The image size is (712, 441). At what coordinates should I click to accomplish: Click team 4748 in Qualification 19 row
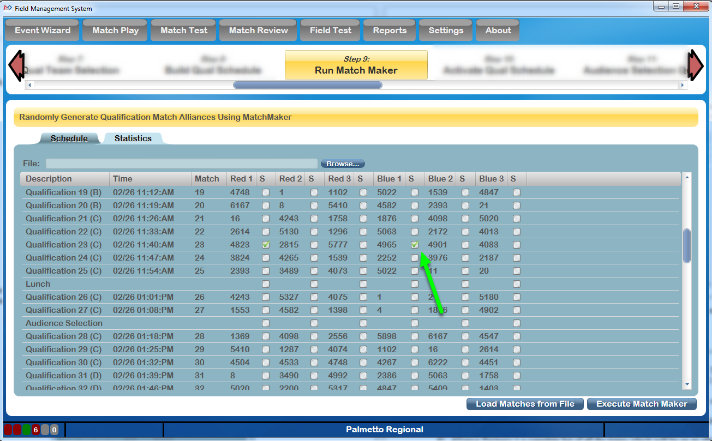point(240,193)
